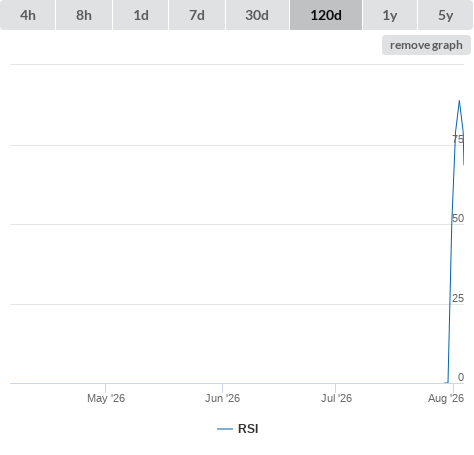
Task: Open the 30d time range tab
Action: pos(257,15)
